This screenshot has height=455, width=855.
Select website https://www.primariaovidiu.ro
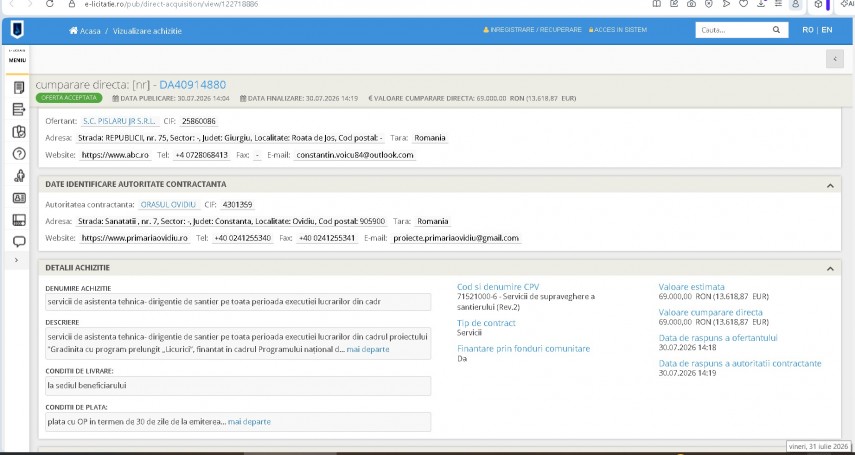pyautogui.click(x=135, y=238)
